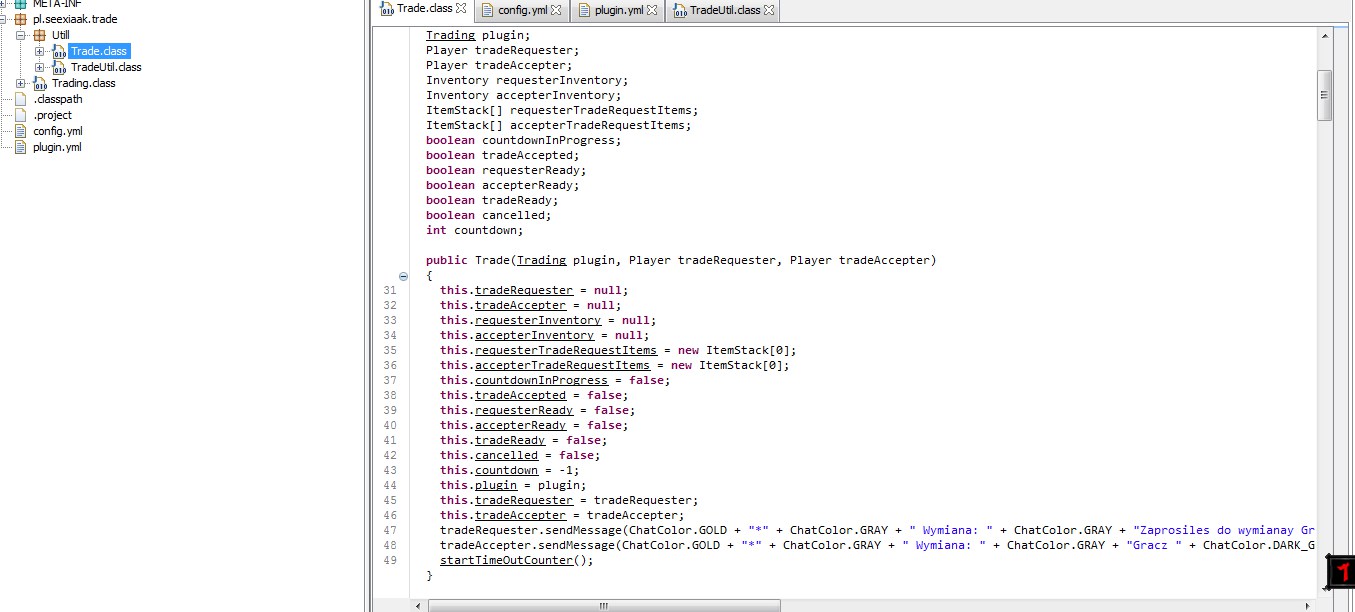Close the Trade.class editor tab
The width and height of the screenshot is (1355, 612).
pyautogui.click(x=461, y=8)
